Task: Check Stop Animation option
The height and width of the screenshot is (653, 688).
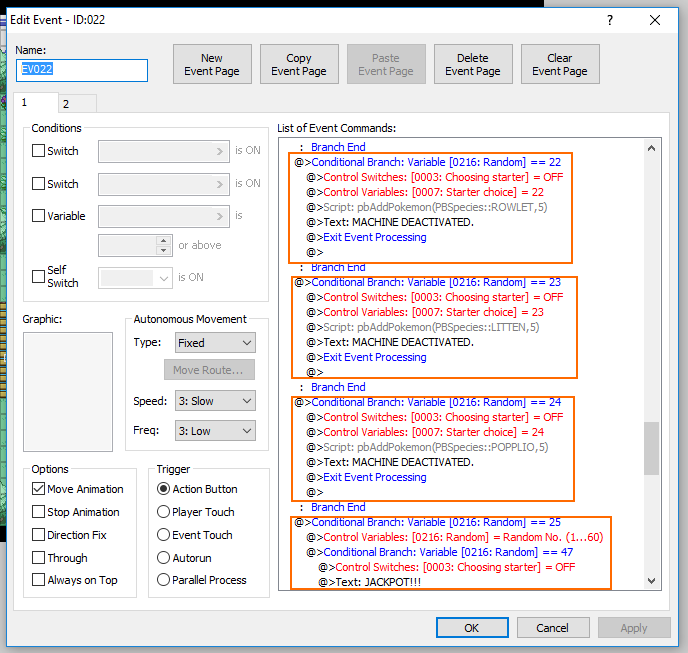Action: click(39, 512)
